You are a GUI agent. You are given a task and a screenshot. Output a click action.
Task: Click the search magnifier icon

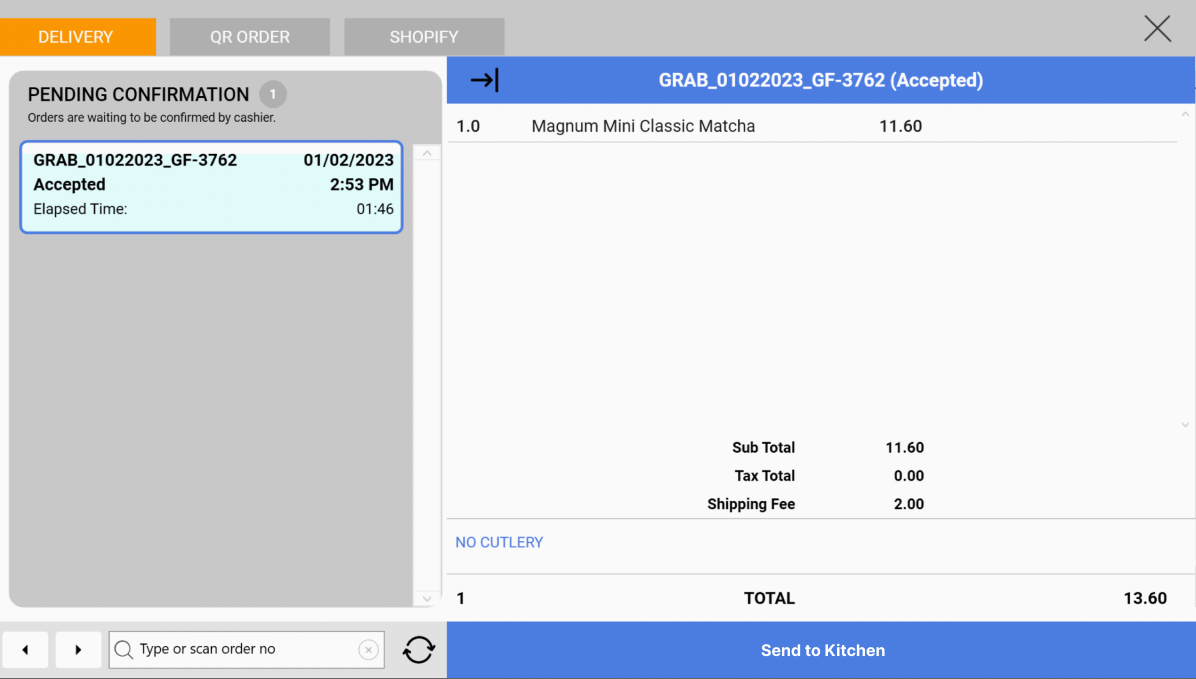pyautogui.click(x=124, y=649)
